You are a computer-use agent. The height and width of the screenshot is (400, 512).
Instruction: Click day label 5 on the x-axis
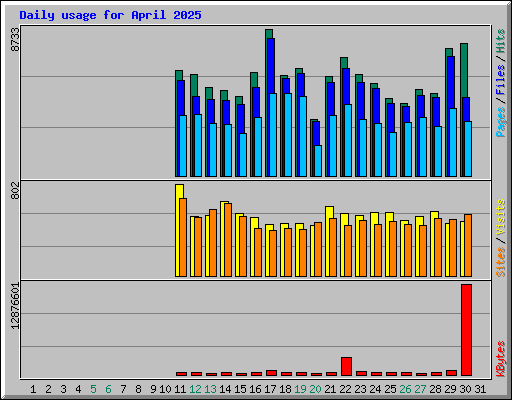[93, 389]
